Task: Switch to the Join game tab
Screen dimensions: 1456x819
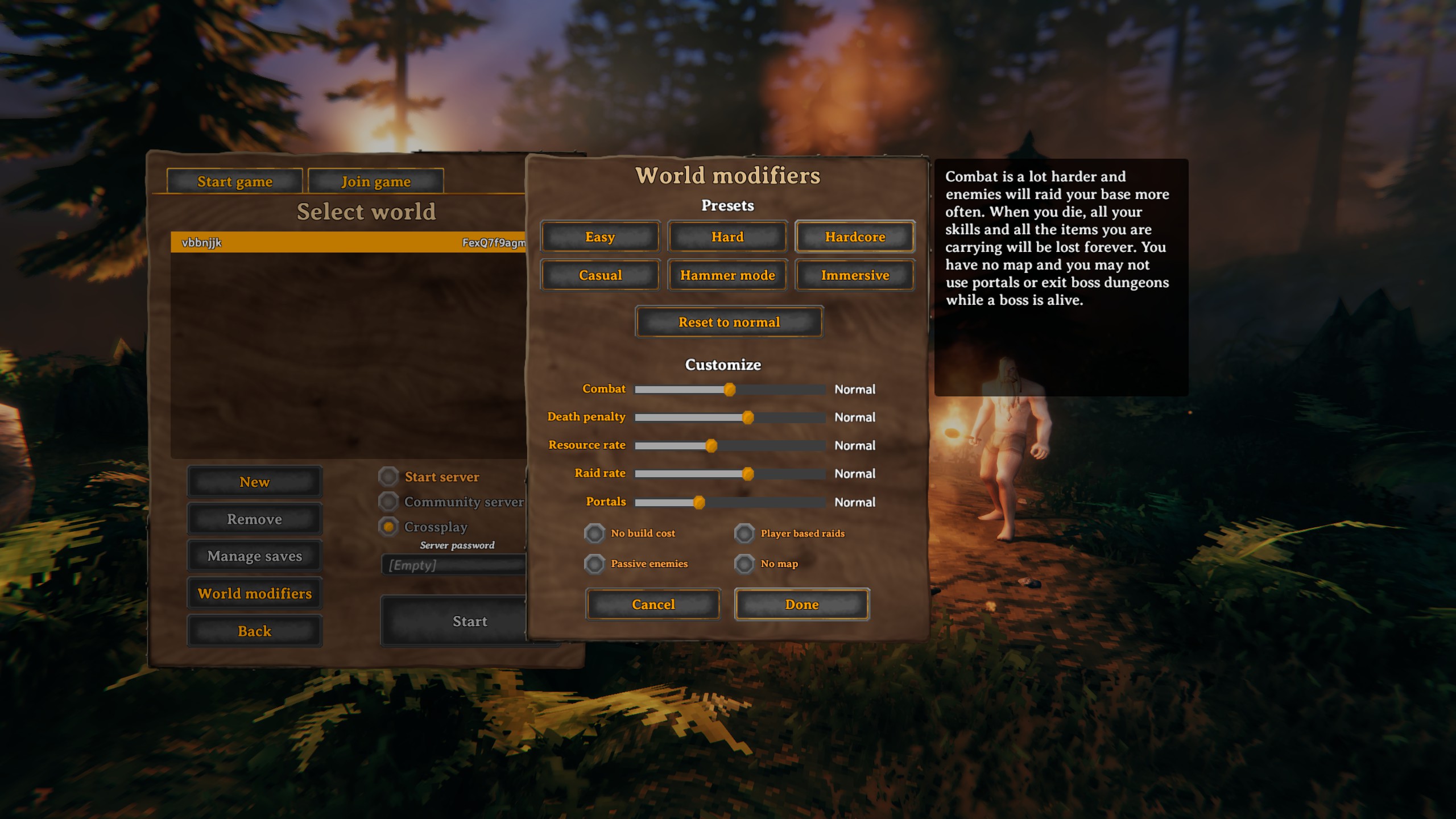Action: point(375,181)
